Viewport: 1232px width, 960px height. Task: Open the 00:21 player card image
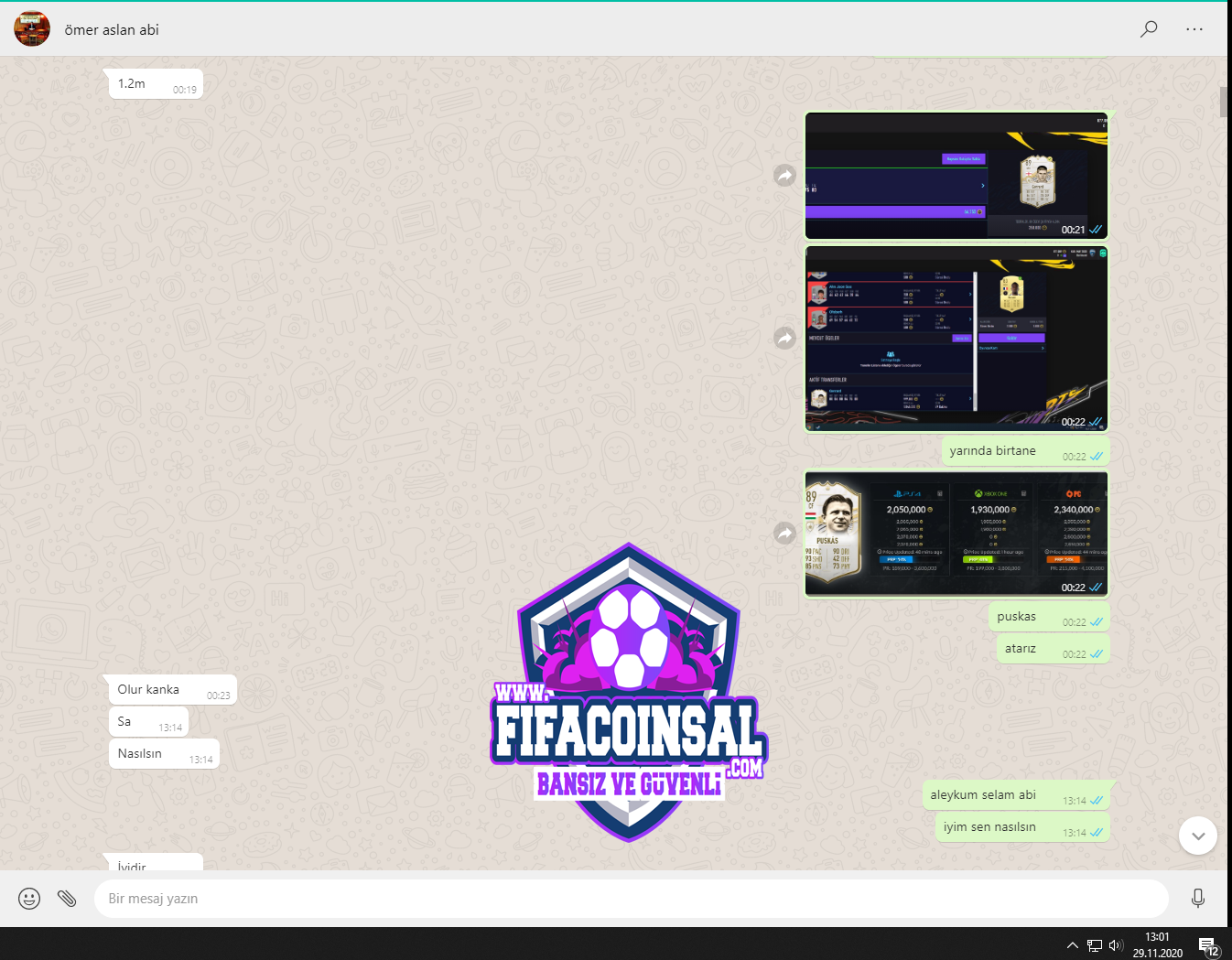956,176
